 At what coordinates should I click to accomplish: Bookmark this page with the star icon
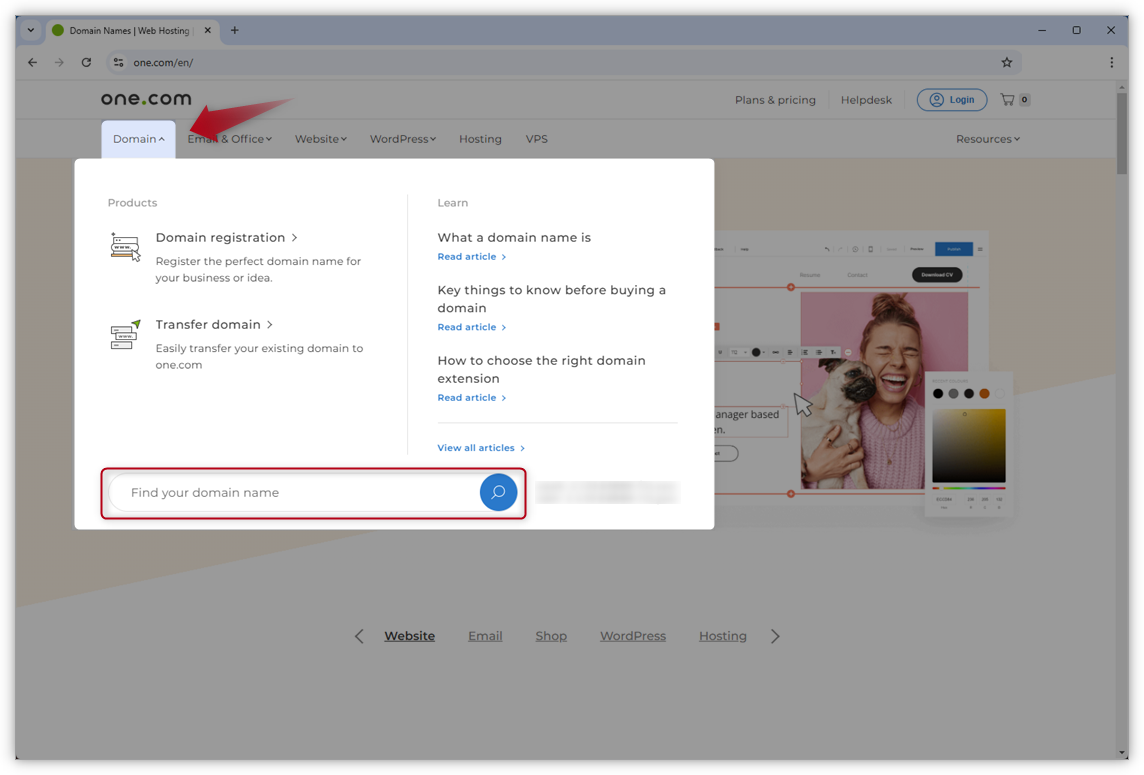click(1007, 62)
